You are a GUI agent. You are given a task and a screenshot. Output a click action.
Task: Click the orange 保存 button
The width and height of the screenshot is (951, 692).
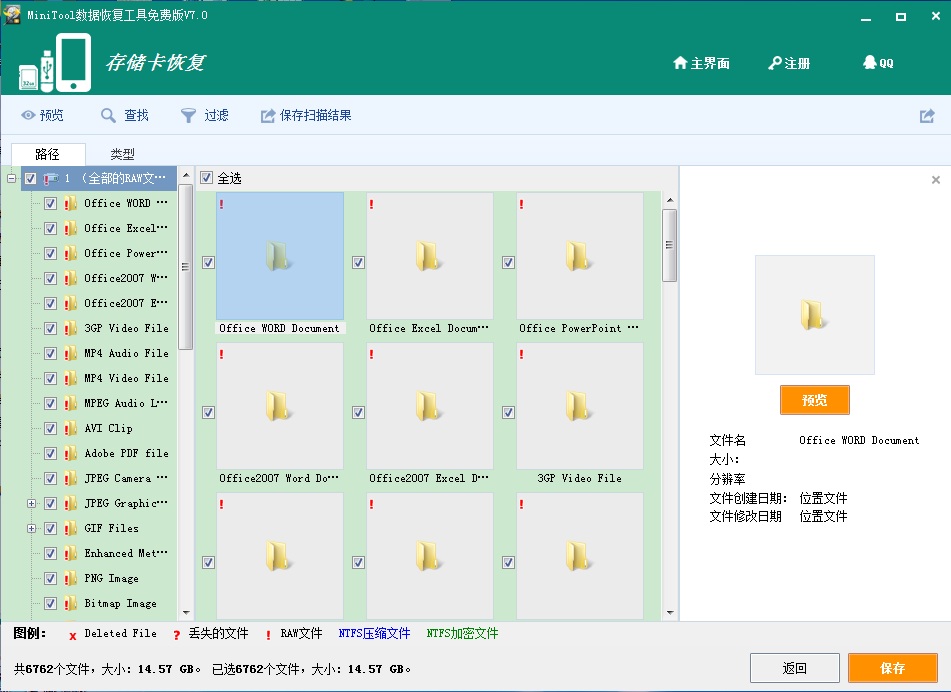click(x=893, y=668)
